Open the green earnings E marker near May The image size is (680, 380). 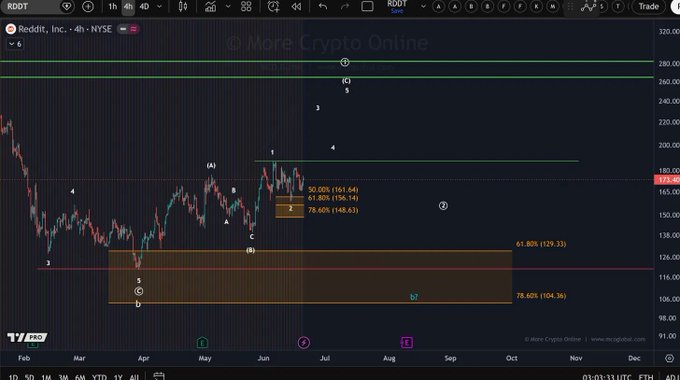click(x=202, y=343)
